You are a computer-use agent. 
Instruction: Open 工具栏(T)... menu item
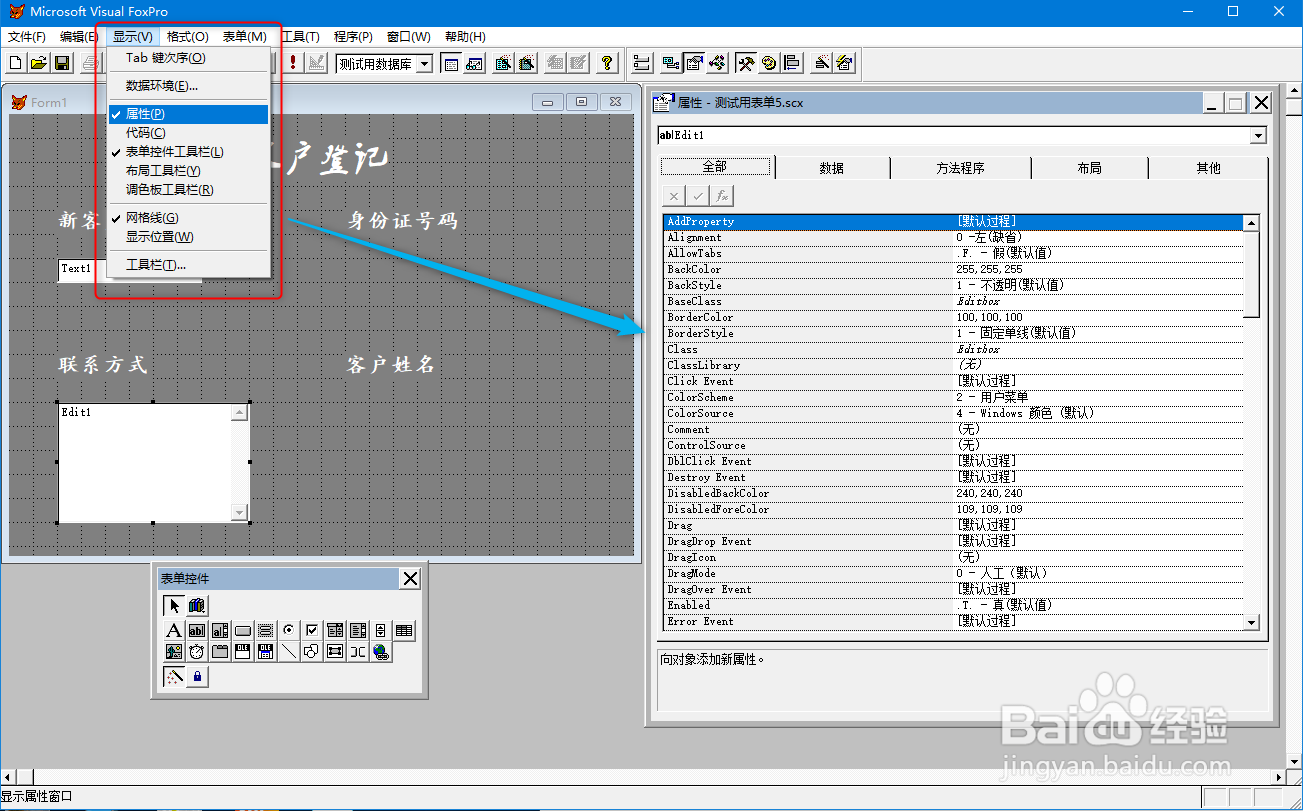pyautogui.click(x=188, y=265)
